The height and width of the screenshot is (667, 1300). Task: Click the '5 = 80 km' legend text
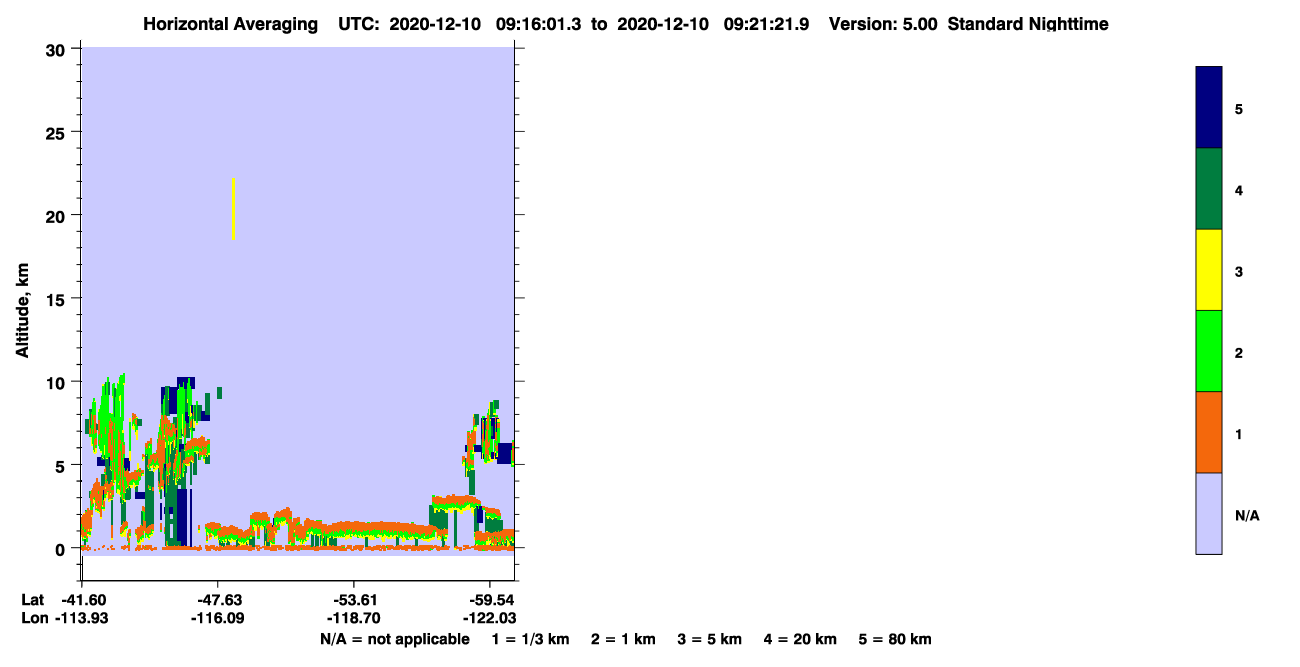pyautogui.click(x=895, y=639)
